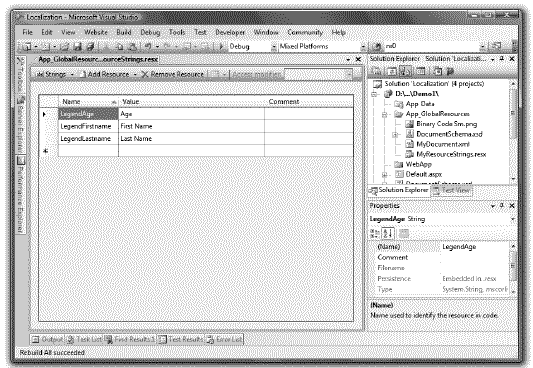533x368 pixels.
Task: Open the Find Results 1 tab
Action: coord(130,339)
